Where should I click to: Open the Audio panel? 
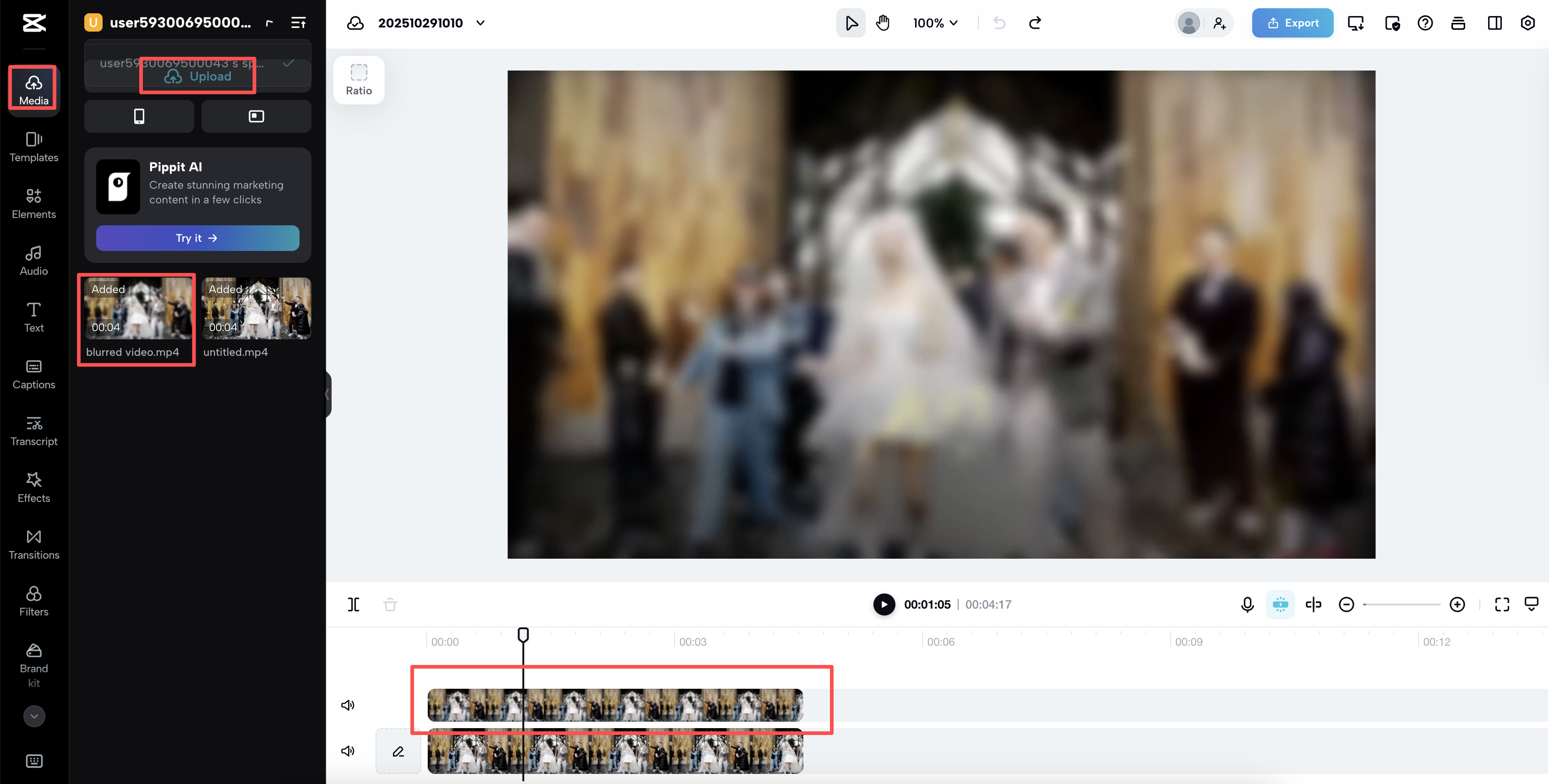pos(33,260)
